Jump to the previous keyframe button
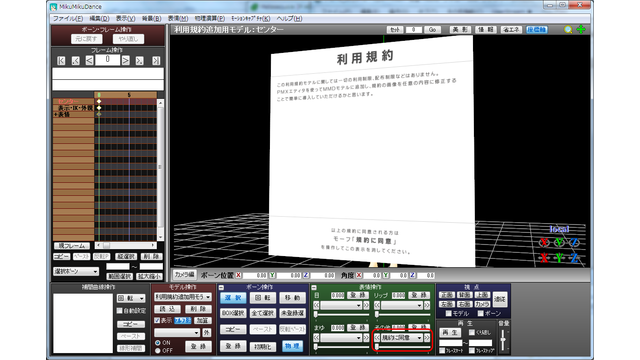 pos(76,60)
